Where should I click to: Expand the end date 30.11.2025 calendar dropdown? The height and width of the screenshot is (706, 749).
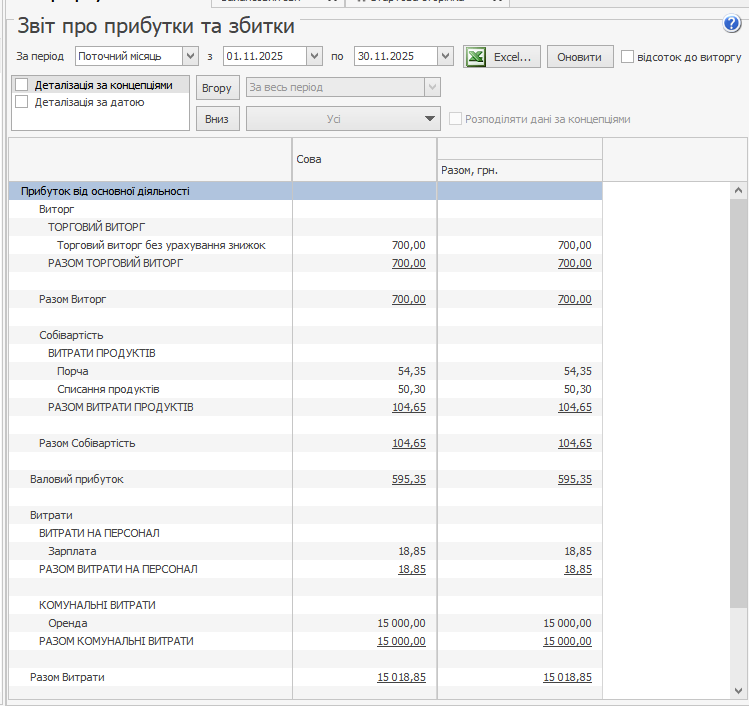click(445, 57)
